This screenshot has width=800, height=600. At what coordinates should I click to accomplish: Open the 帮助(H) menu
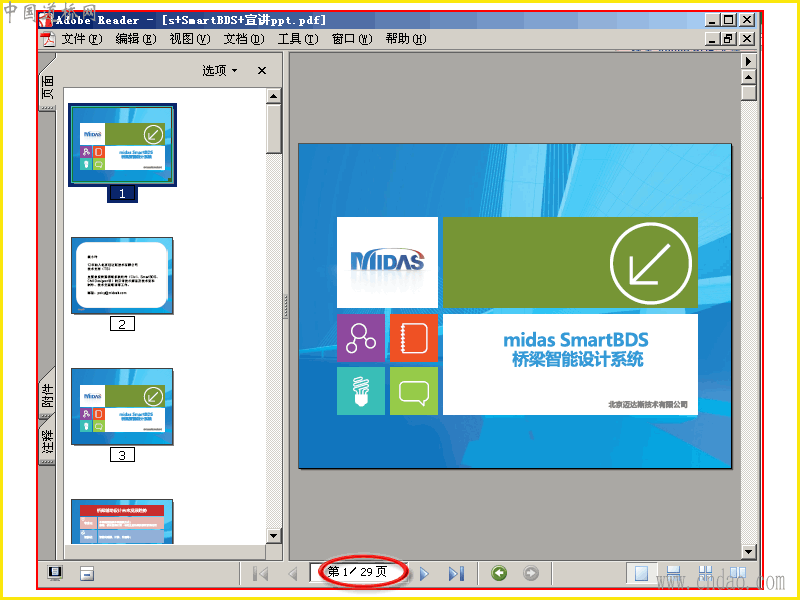(406, 39)
